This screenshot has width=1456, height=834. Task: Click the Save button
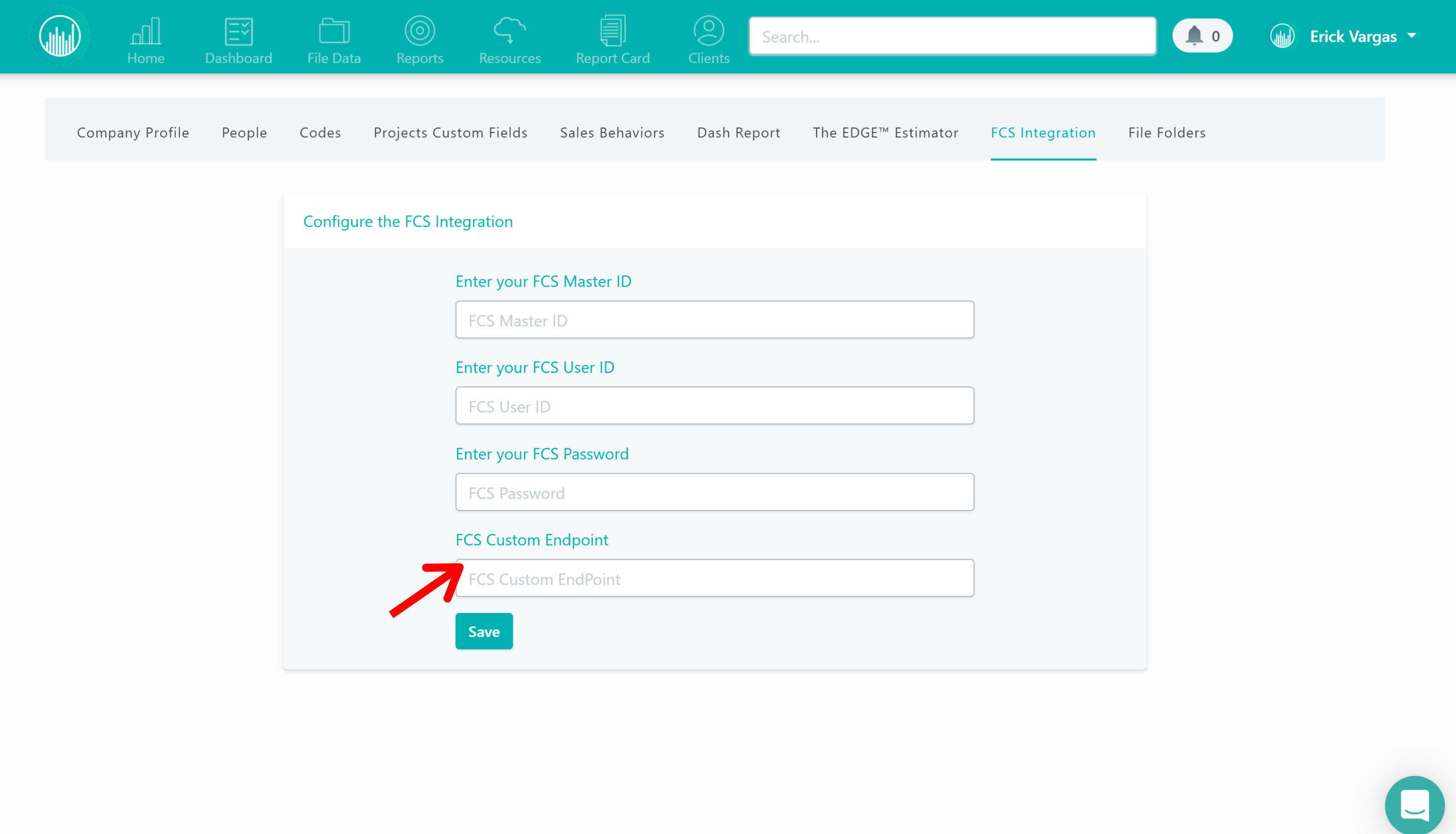point(484,631)
